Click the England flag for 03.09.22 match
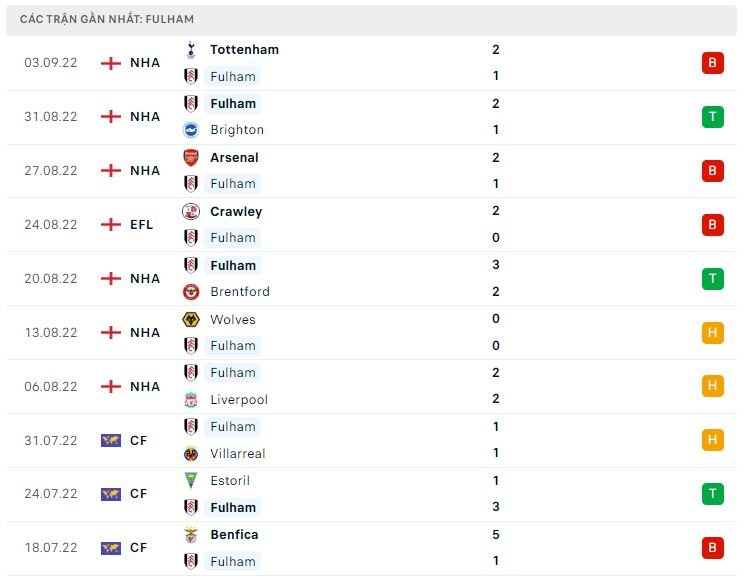The width and height of the screenshot is (744, 581). (110, 63)
